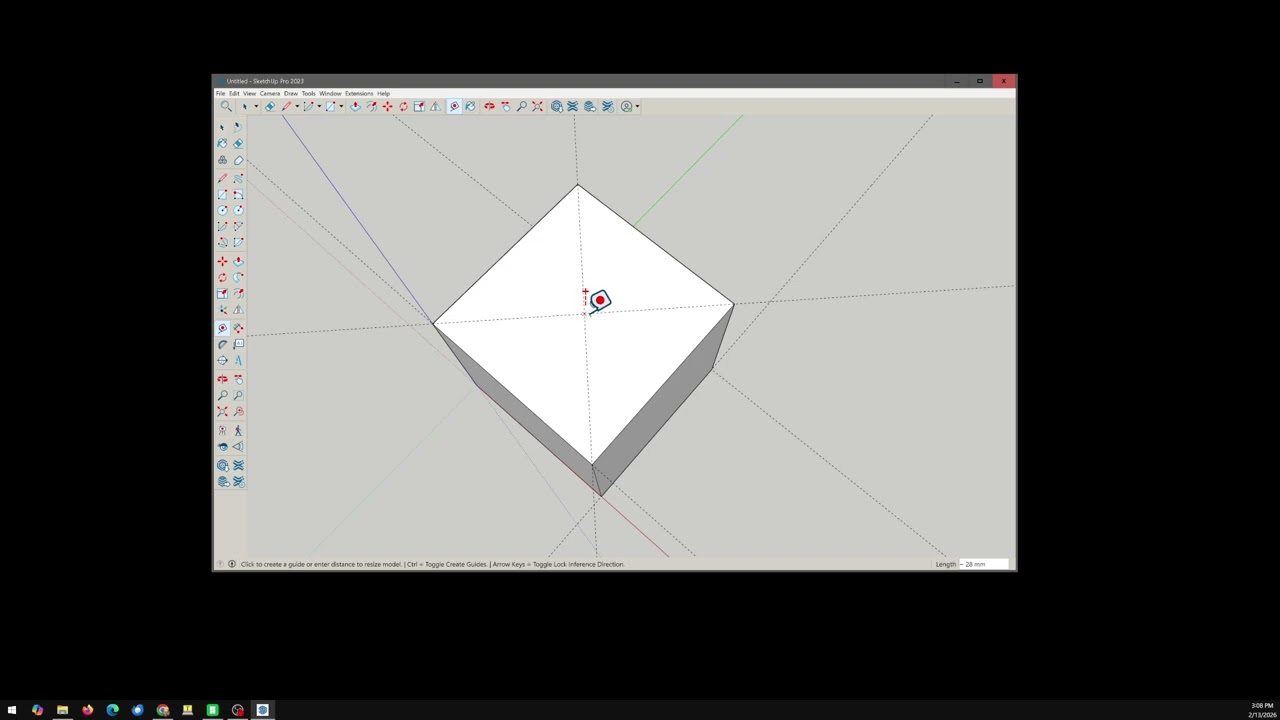
Task: Select the Arc tool in the top toolbar
Action: 309,106
